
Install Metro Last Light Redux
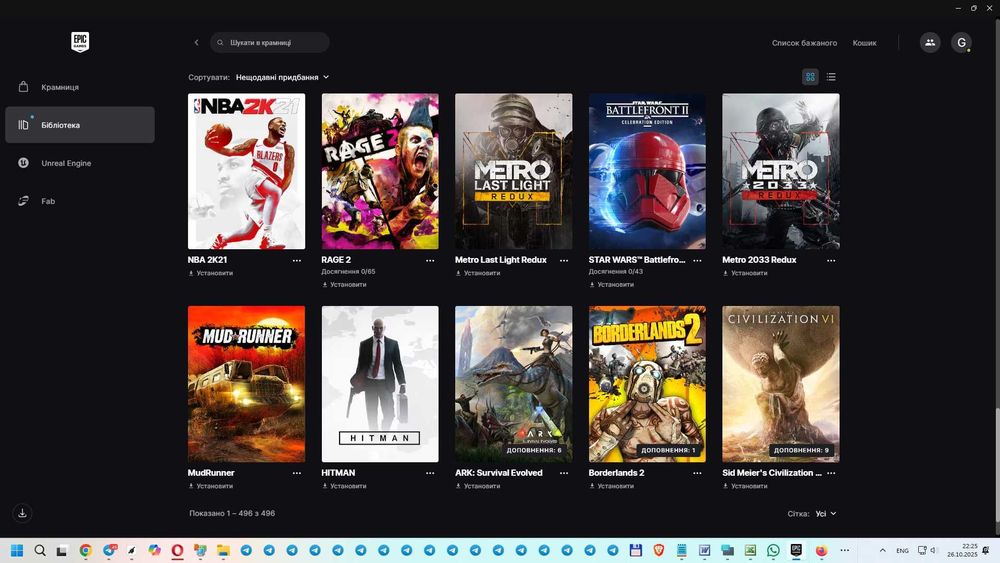478,273
